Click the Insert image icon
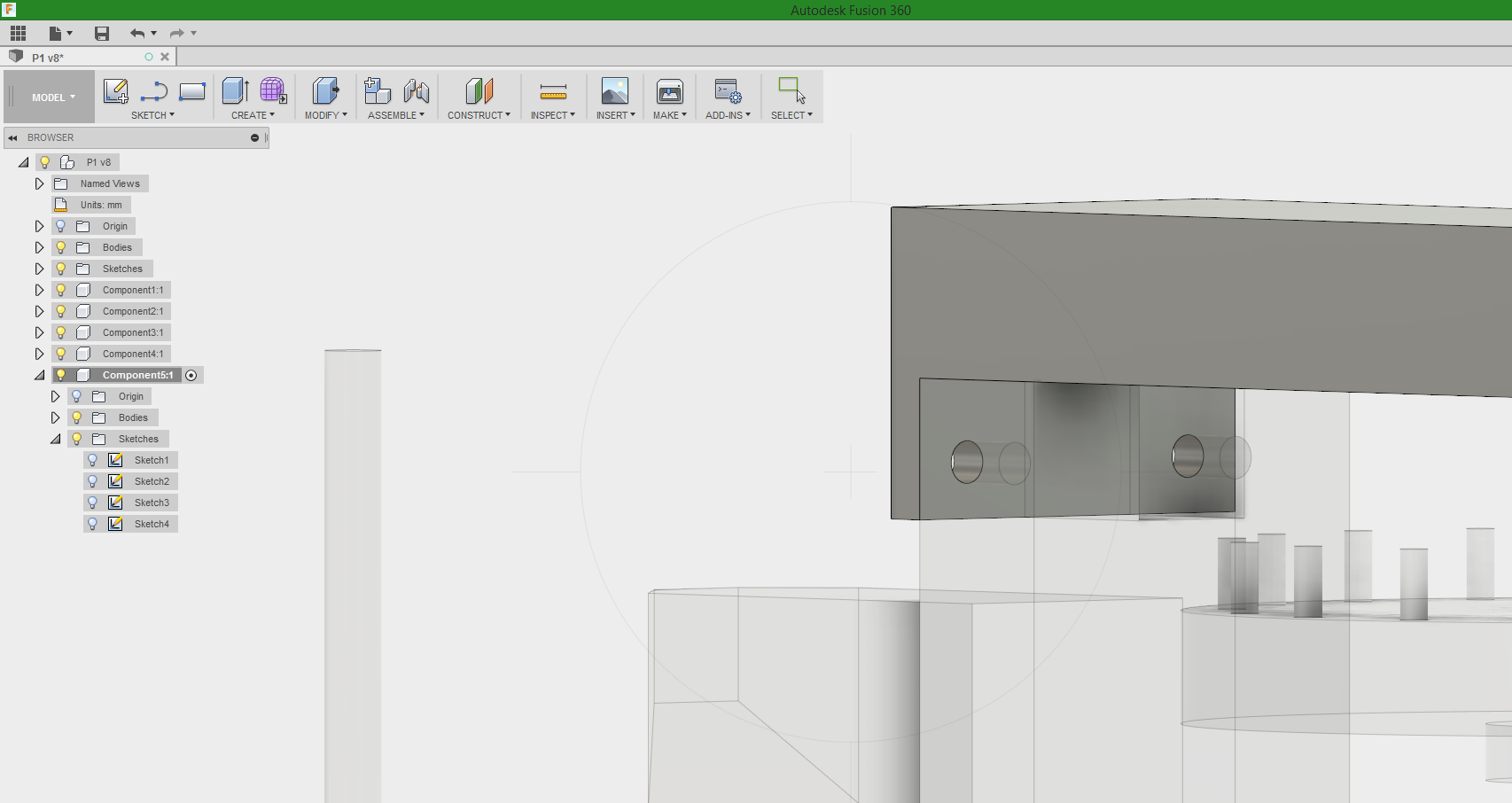This screenshot has width=1512, height=803. (x=615, y=90)
